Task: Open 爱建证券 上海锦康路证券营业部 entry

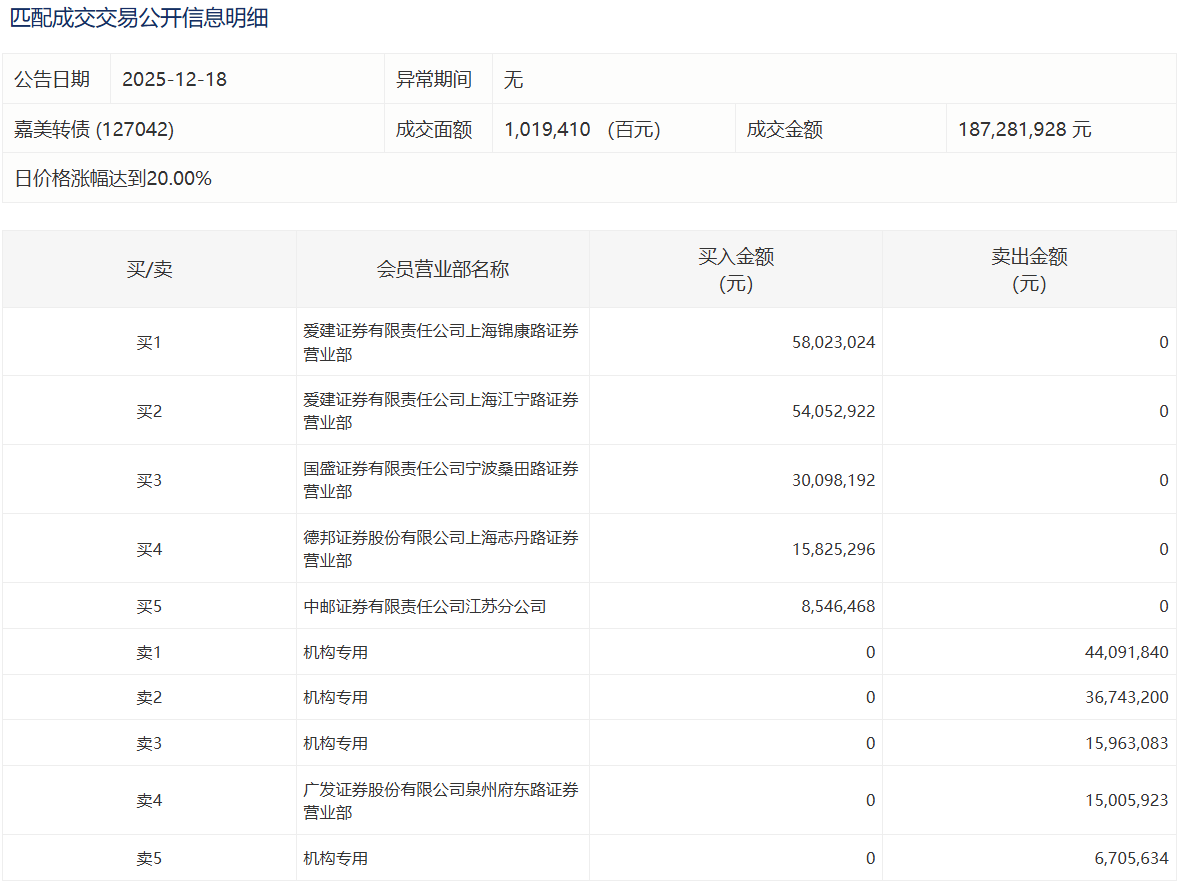Action: [x=440, y=342]
